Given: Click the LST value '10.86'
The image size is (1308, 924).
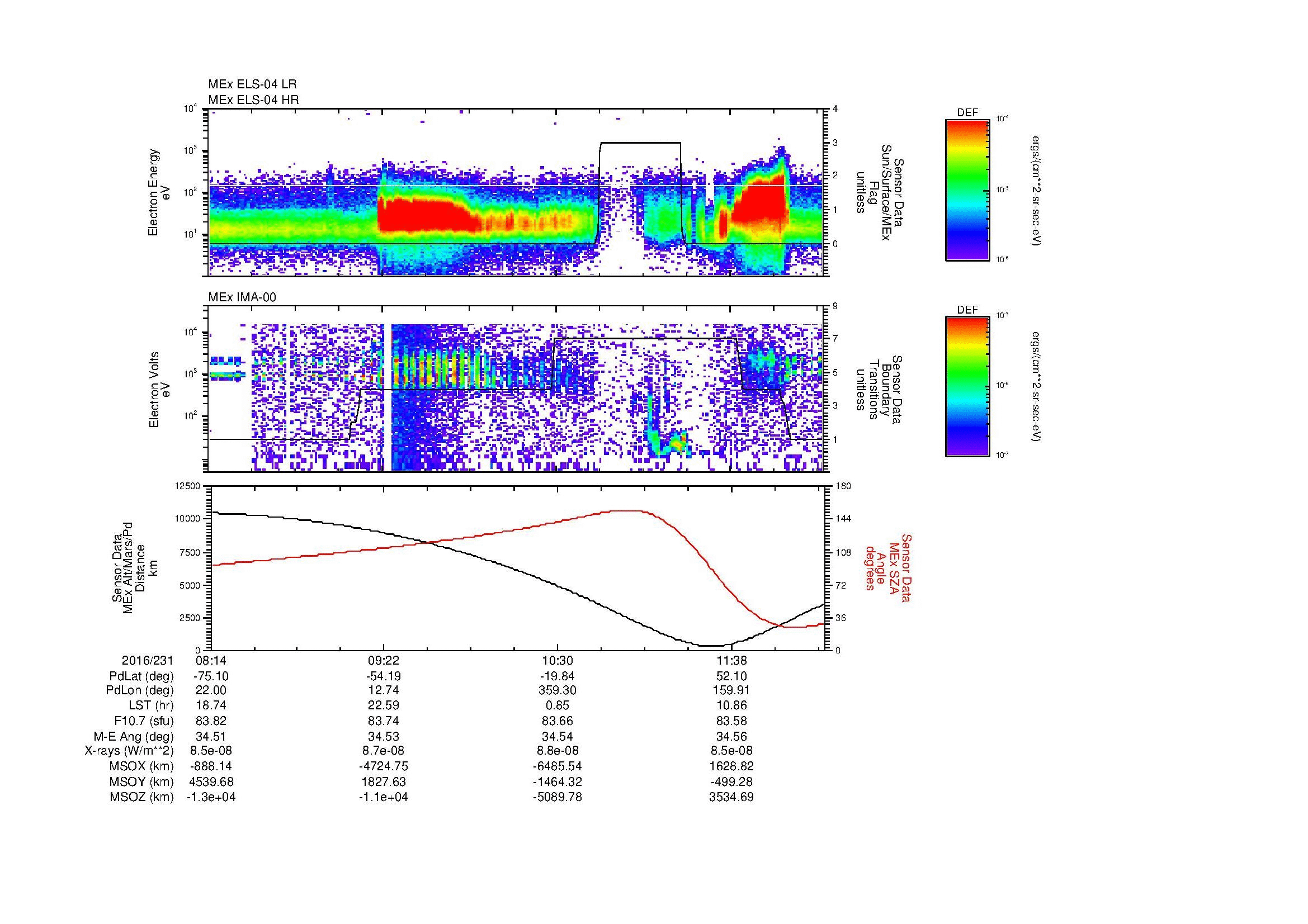Looking at the screenshot, I should point(731,706).
